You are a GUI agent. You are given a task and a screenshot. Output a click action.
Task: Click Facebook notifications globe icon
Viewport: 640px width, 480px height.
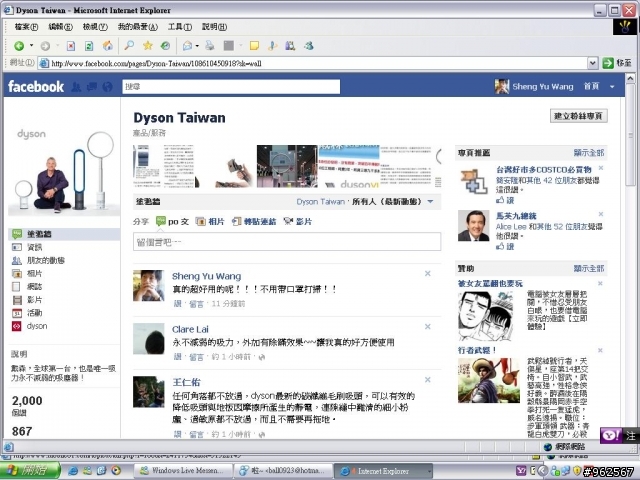107,87
